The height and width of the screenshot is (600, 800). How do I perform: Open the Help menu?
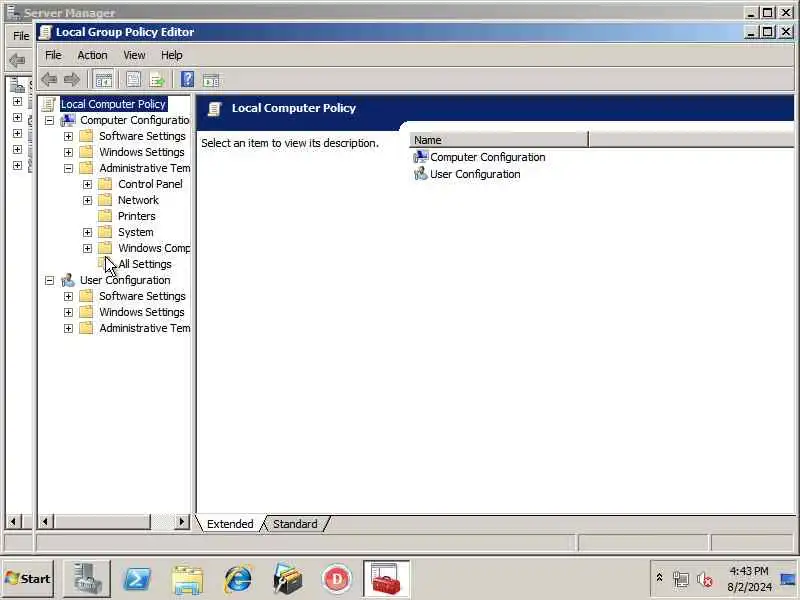pyautogui.click(x=172, y=55)
